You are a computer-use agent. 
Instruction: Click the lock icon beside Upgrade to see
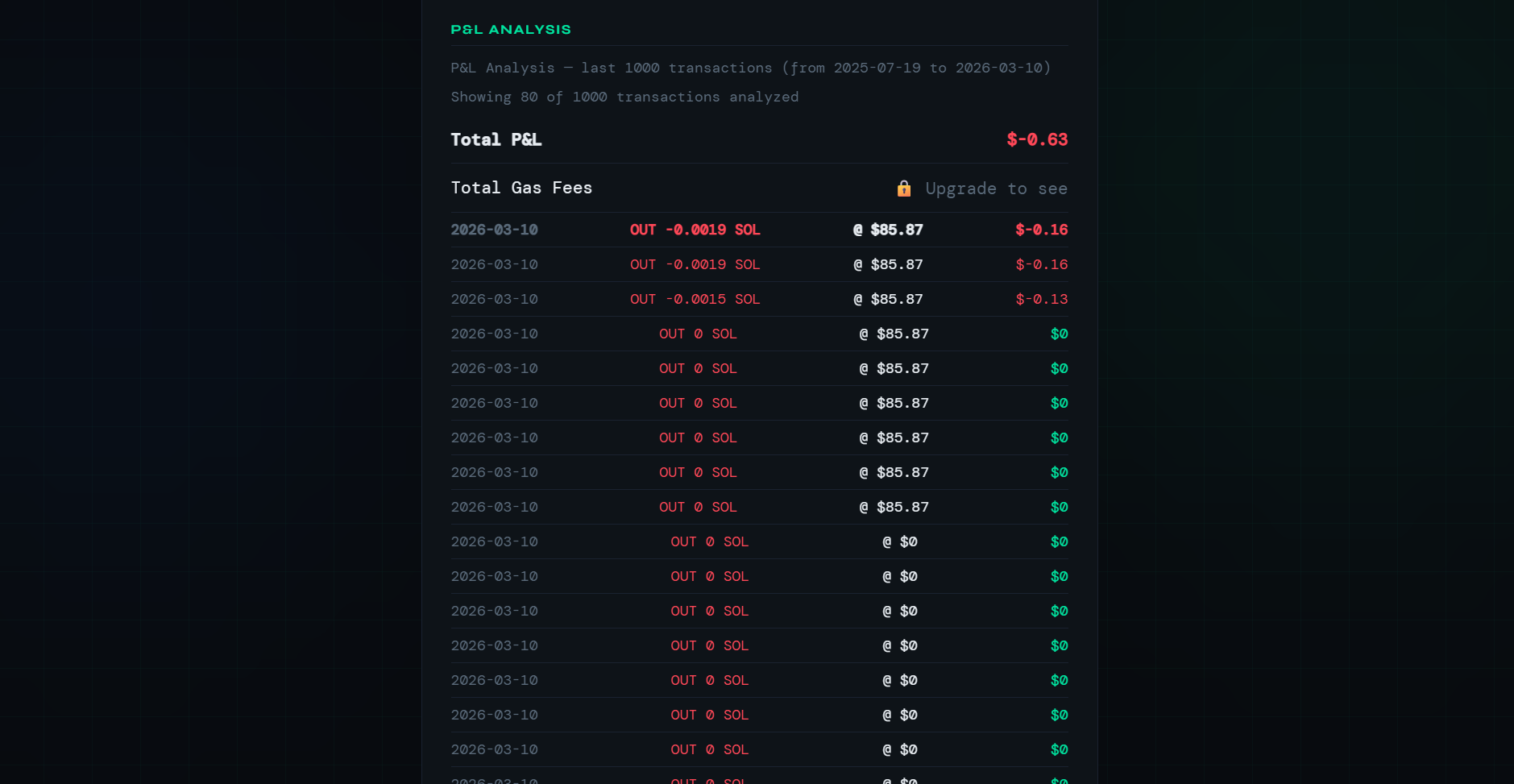click(x=904, y=189)
